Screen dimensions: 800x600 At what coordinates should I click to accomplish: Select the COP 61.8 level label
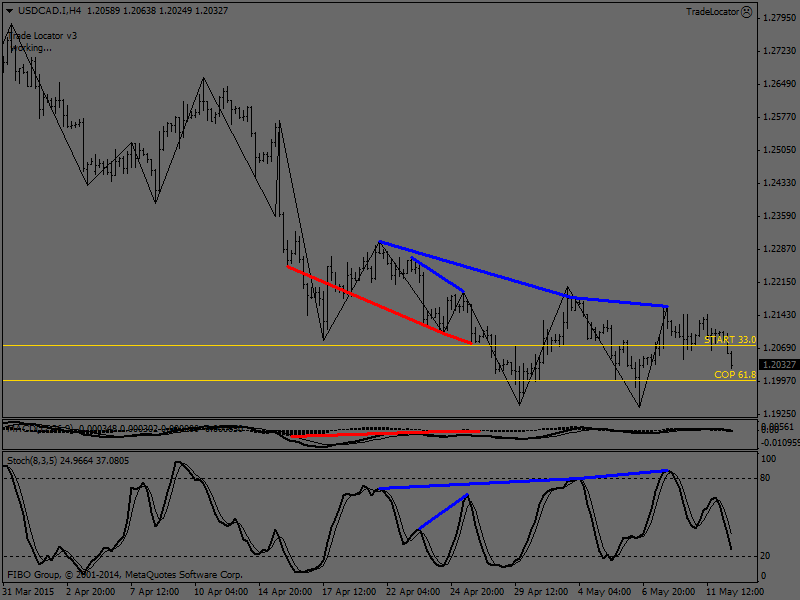pyautogui.click(x=734, y=374)
